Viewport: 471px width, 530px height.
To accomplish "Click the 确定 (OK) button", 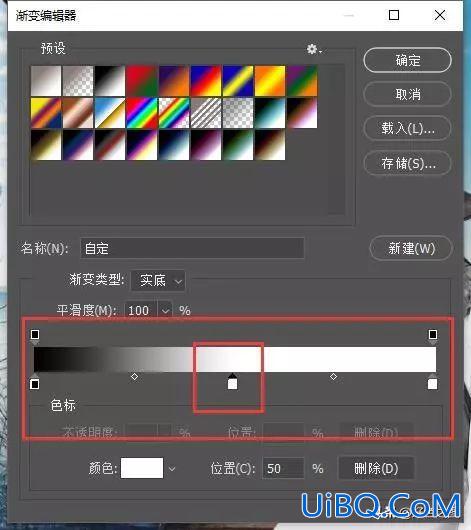I will tap(407, 60).
